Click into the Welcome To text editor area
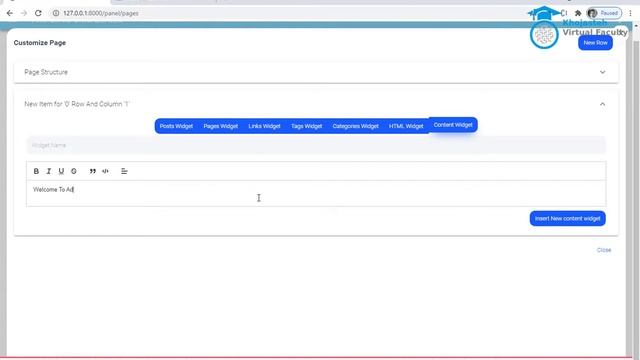 coord(316,193)
